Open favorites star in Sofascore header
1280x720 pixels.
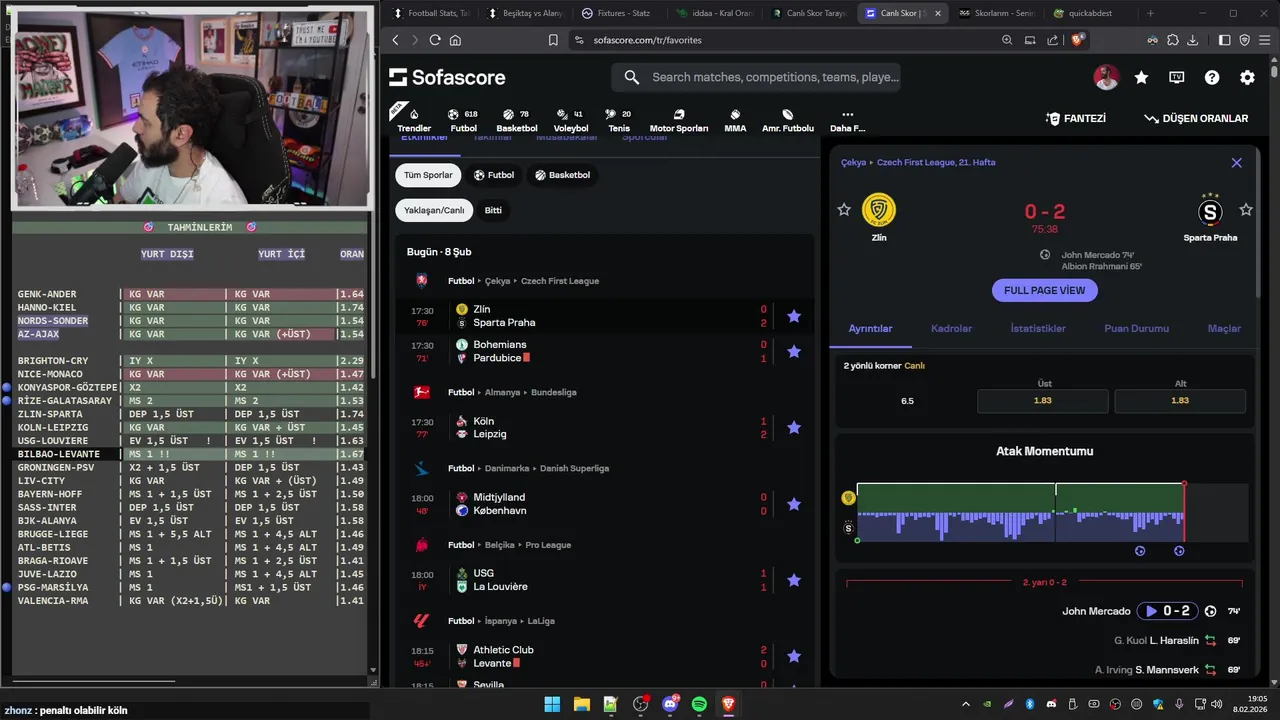click(1141, 77)
